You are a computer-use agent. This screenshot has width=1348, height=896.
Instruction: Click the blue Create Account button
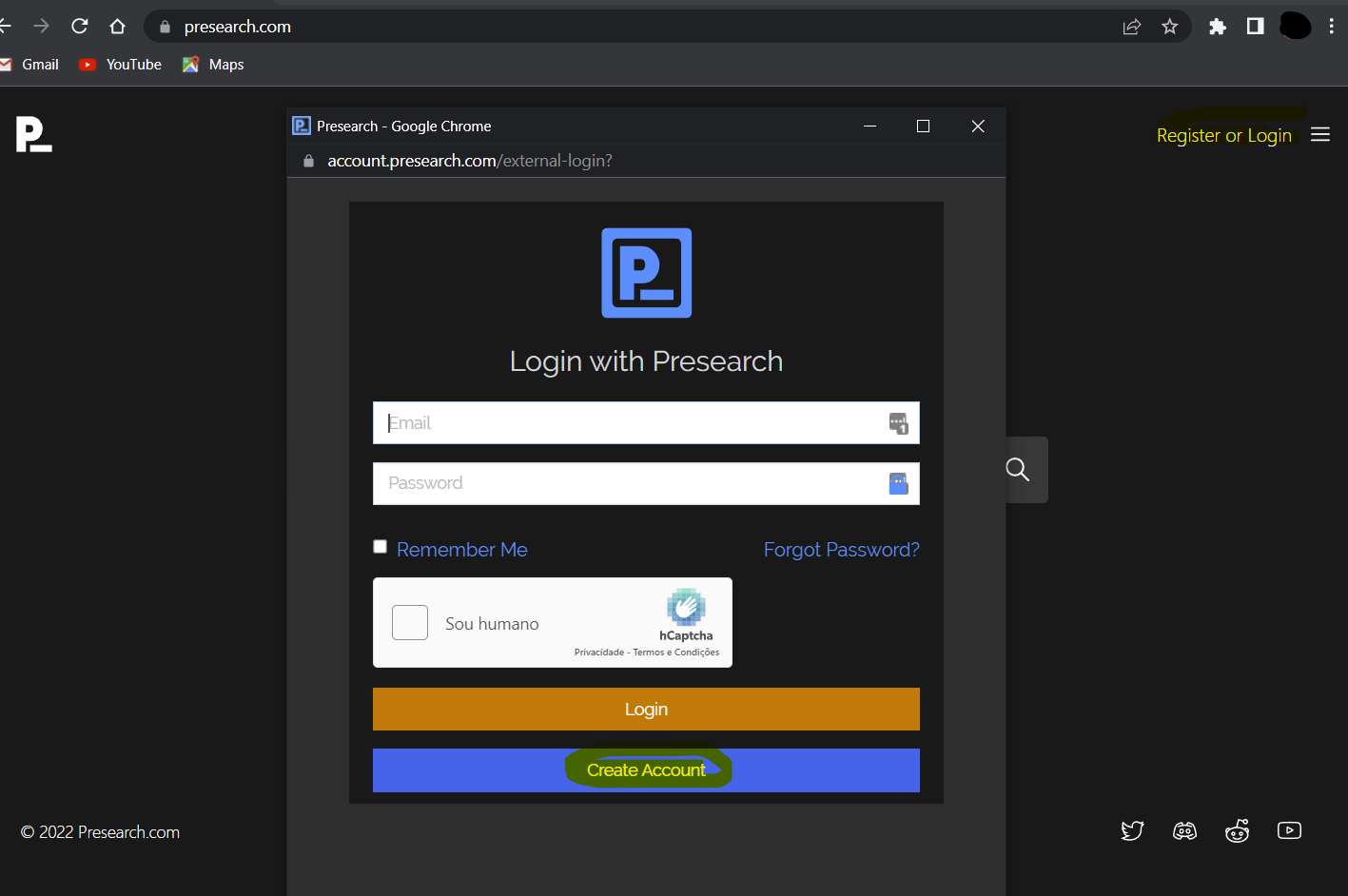(646, 770)
